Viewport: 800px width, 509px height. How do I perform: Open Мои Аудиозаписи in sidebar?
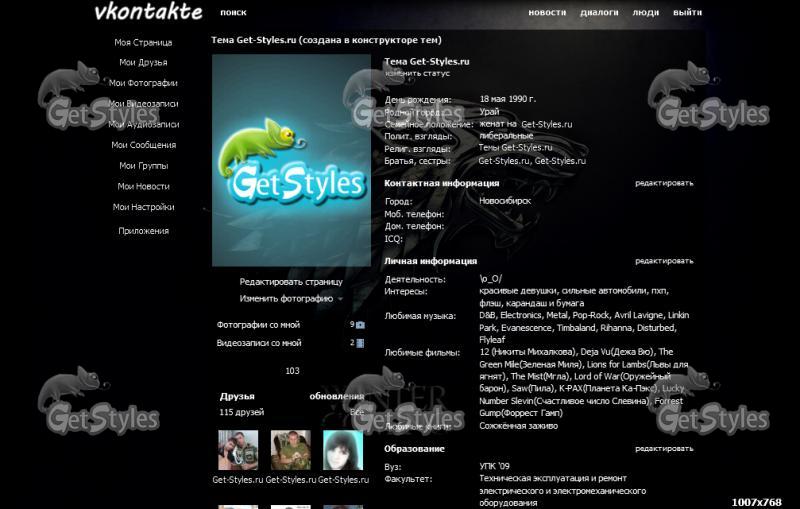coord(143,124)
